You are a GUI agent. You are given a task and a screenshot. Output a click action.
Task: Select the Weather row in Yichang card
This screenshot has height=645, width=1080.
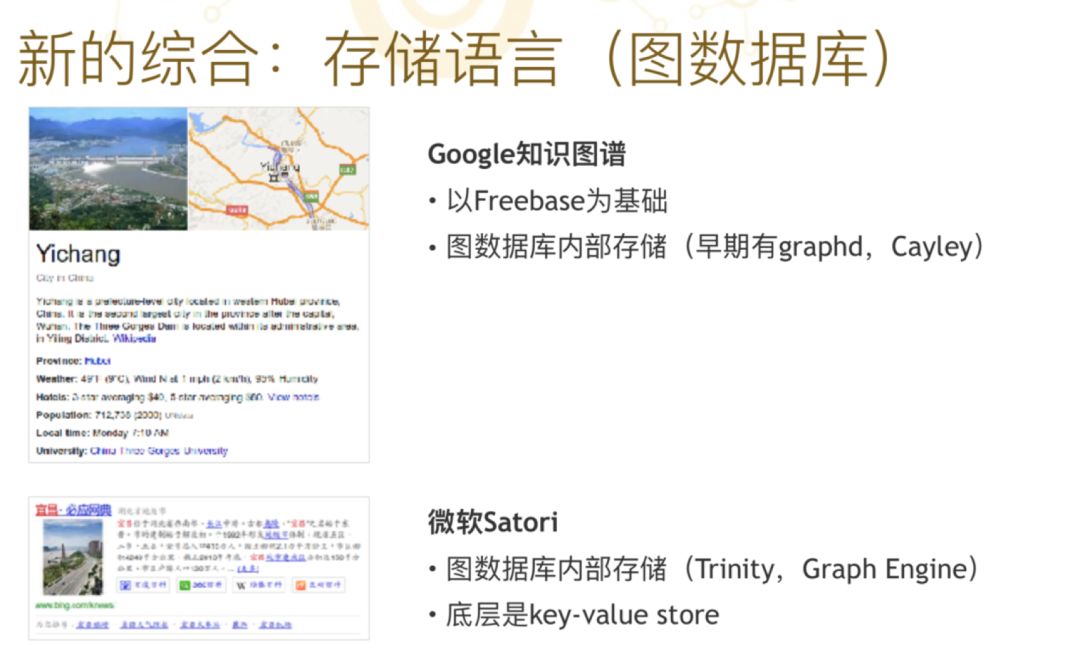(177, 378)
